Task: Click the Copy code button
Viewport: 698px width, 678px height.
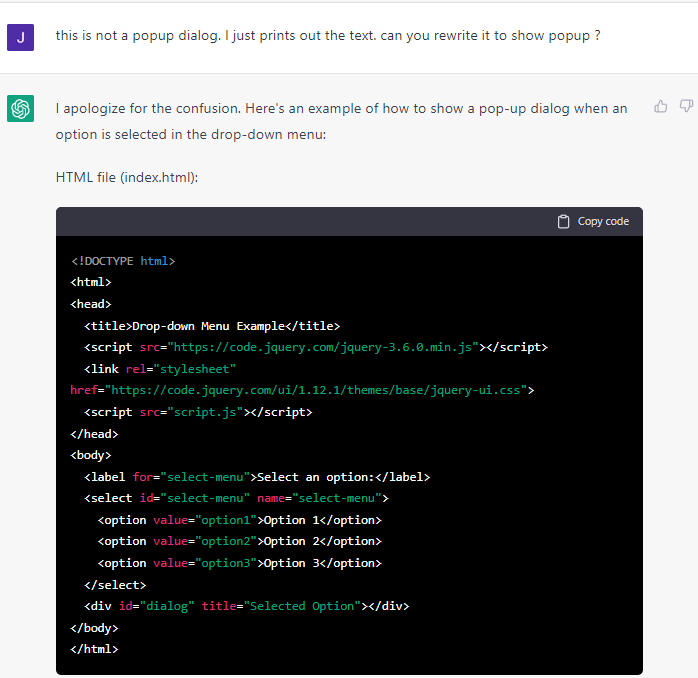Action: (x=593, y=221)
